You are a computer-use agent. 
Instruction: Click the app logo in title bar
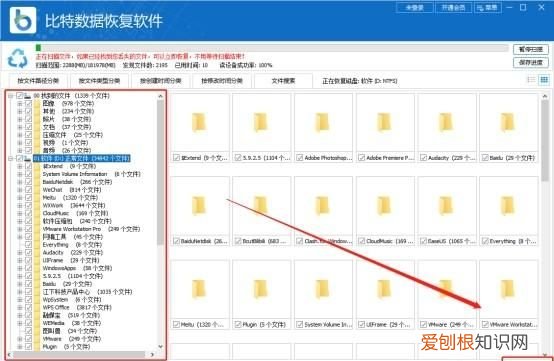[x=23, y=20]
